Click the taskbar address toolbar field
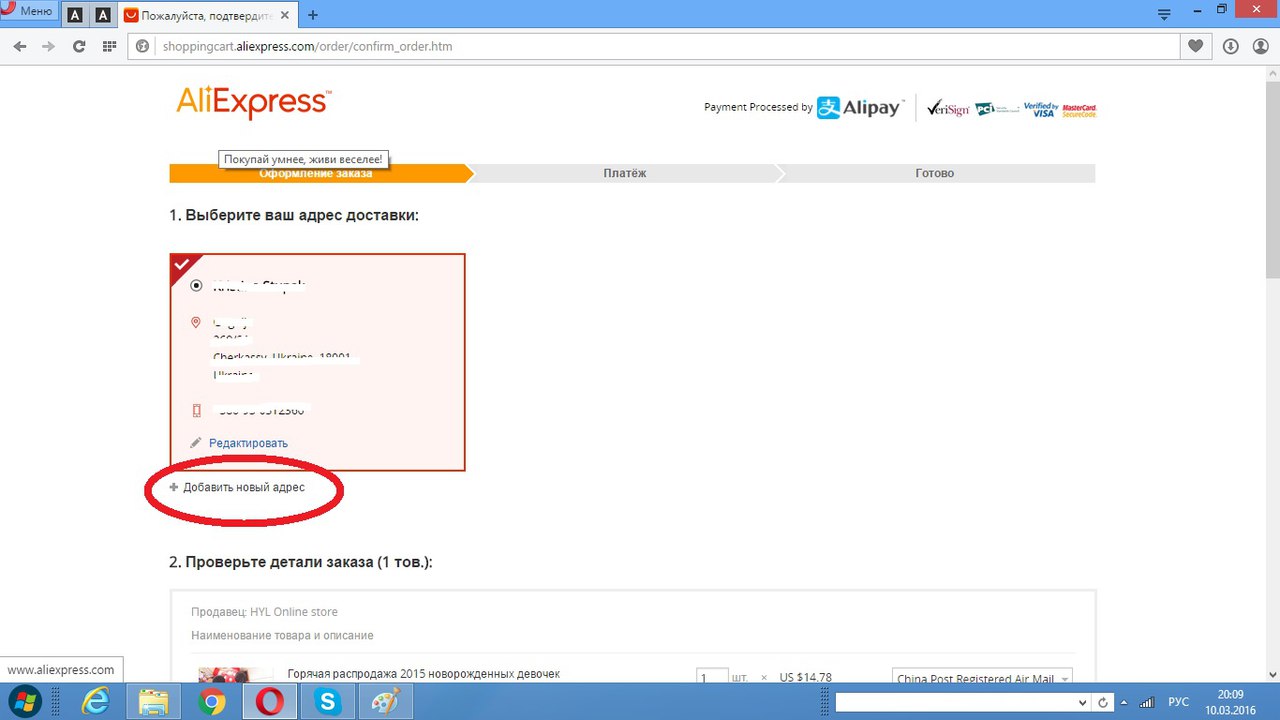Viewport: 1280px width, 720px height. click(x=956, y=703)
